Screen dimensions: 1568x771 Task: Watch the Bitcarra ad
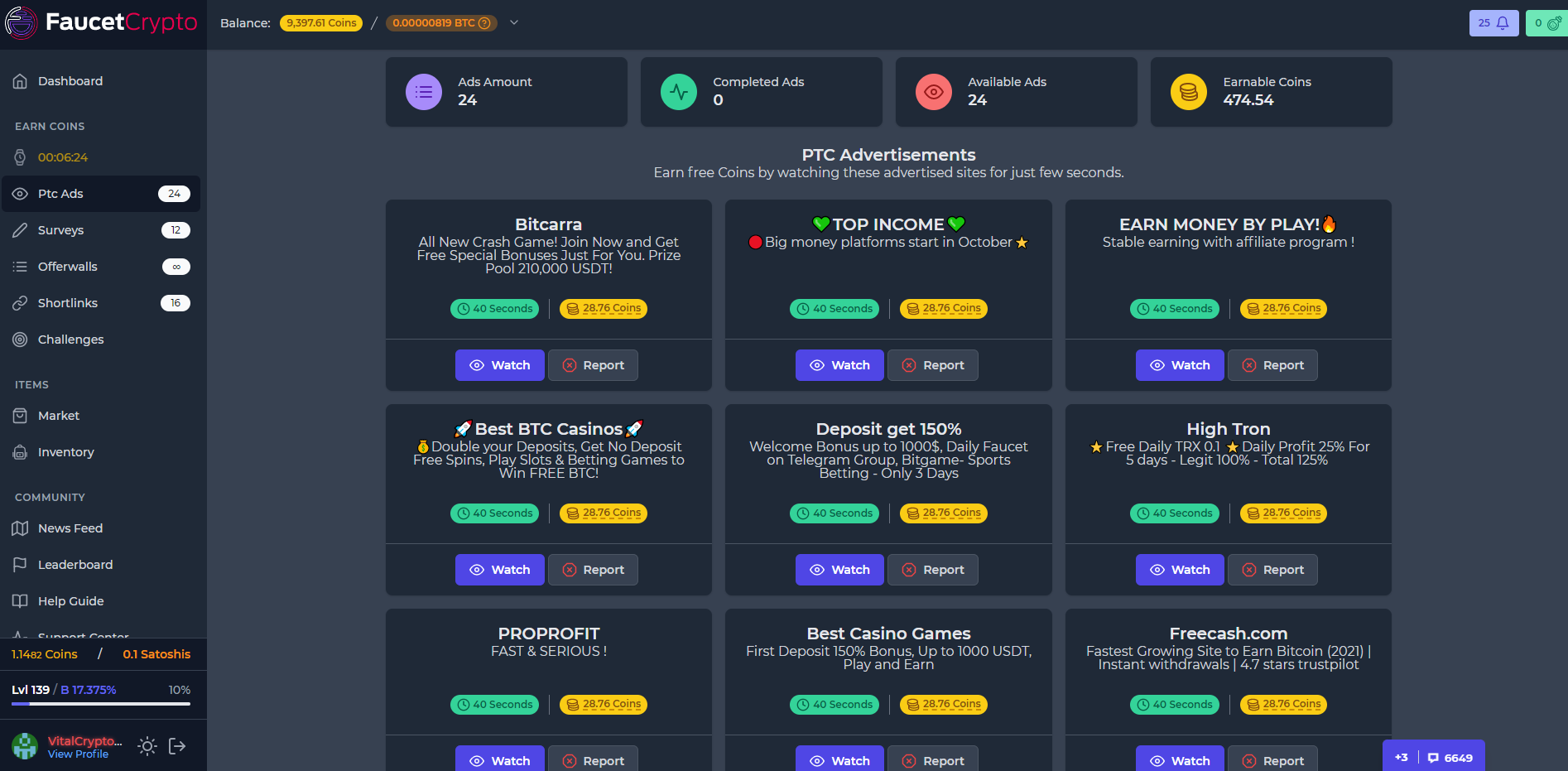point(499,365)
